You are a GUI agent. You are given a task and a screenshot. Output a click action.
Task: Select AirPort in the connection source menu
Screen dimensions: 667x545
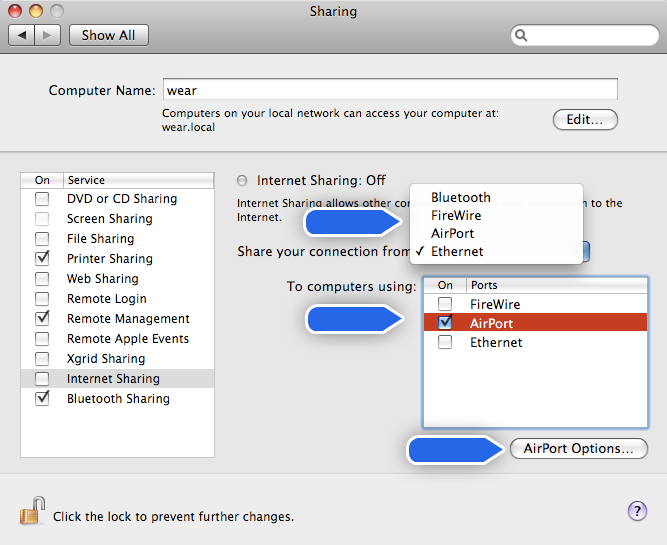click(452, 233)
